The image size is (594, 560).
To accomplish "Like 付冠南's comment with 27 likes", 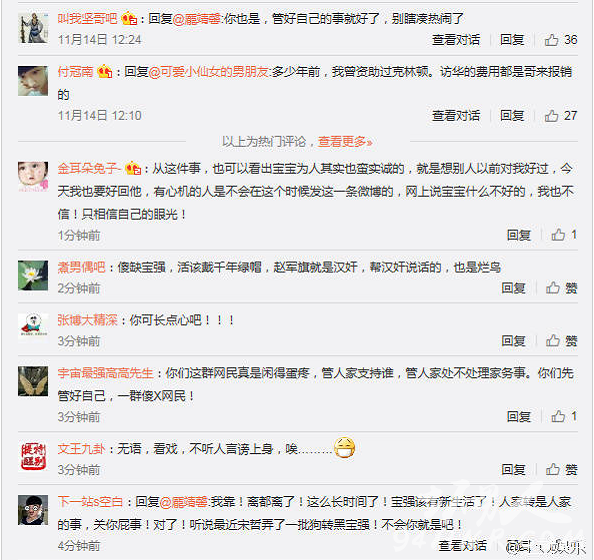I will (x=560, y=116).
